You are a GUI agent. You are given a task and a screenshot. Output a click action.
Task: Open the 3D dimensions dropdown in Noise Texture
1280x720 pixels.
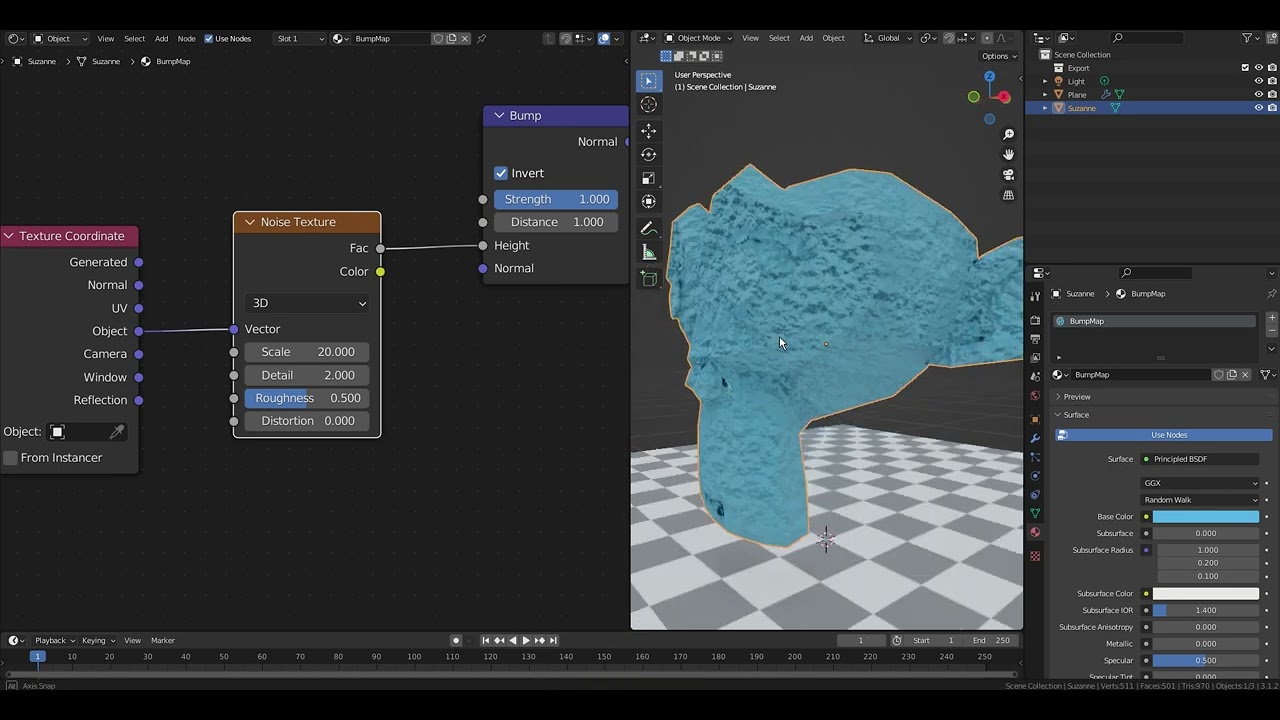point(307,303)
